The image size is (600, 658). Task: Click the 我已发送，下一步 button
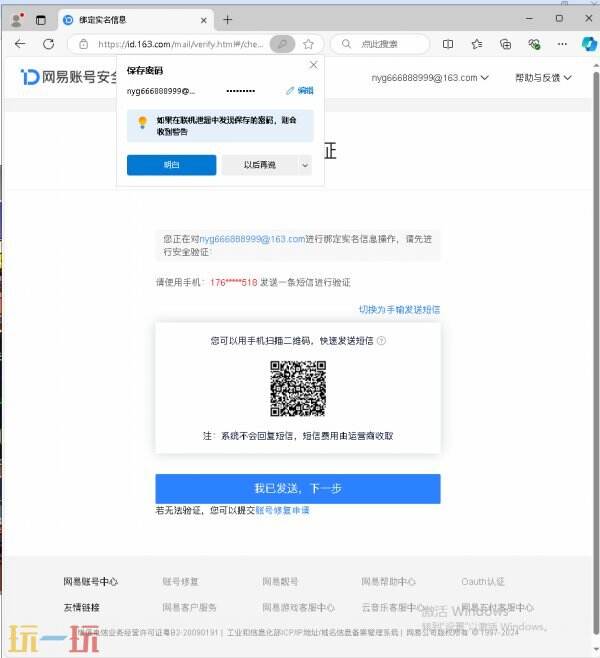(298, 488)
